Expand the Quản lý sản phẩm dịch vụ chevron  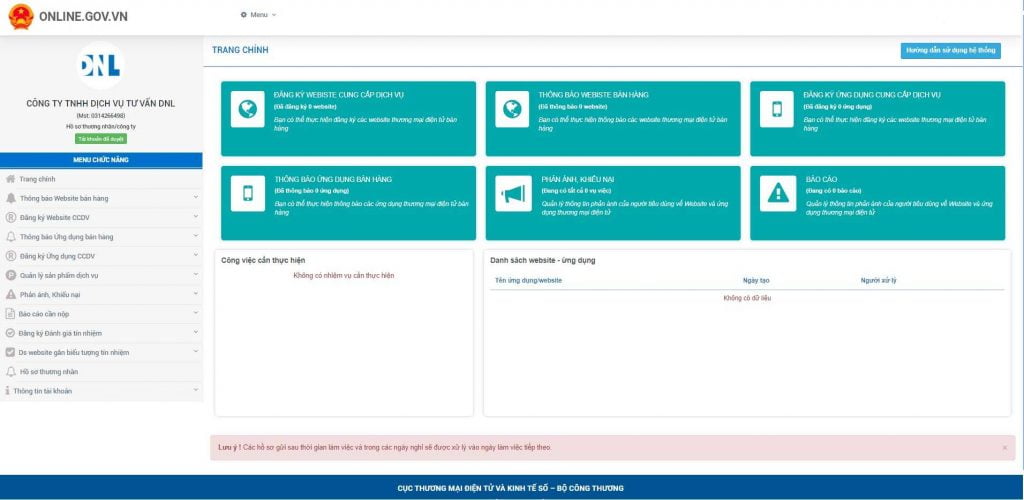[x=195, y=274]
